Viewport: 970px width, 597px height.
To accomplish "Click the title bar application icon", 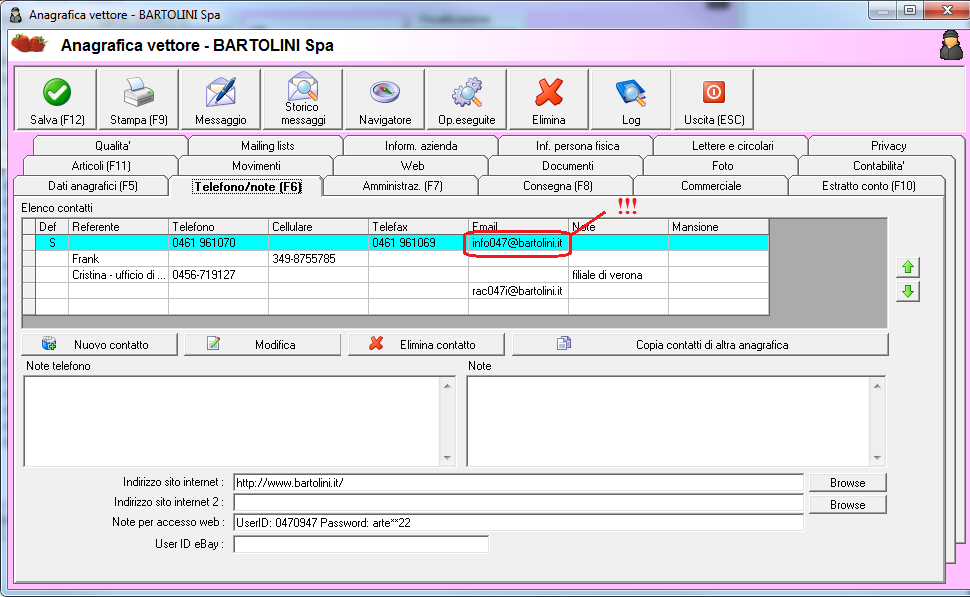I will 16,14.
